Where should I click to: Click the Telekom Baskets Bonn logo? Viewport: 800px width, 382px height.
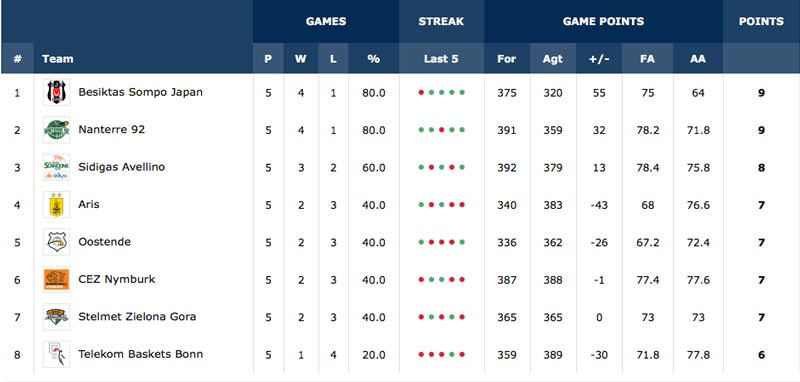tap(56, 354)
